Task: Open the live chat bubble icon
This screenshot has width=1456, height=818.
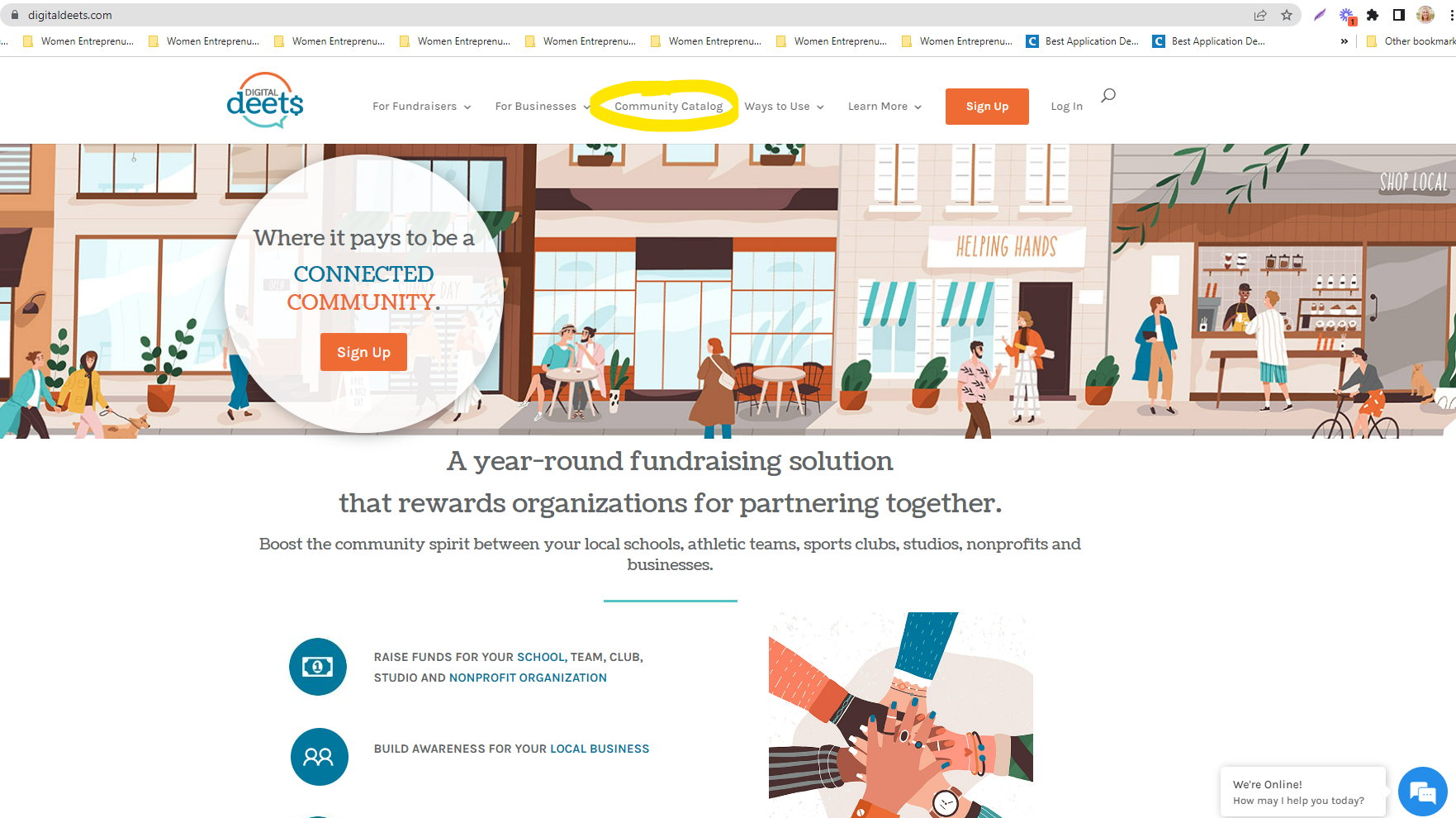Action: point(1422,792)
